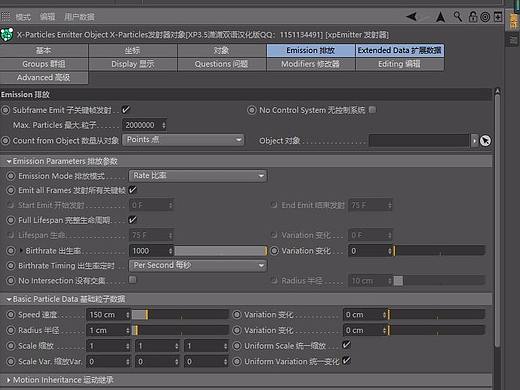Collapse Emission Parameters section

point(9,161)
